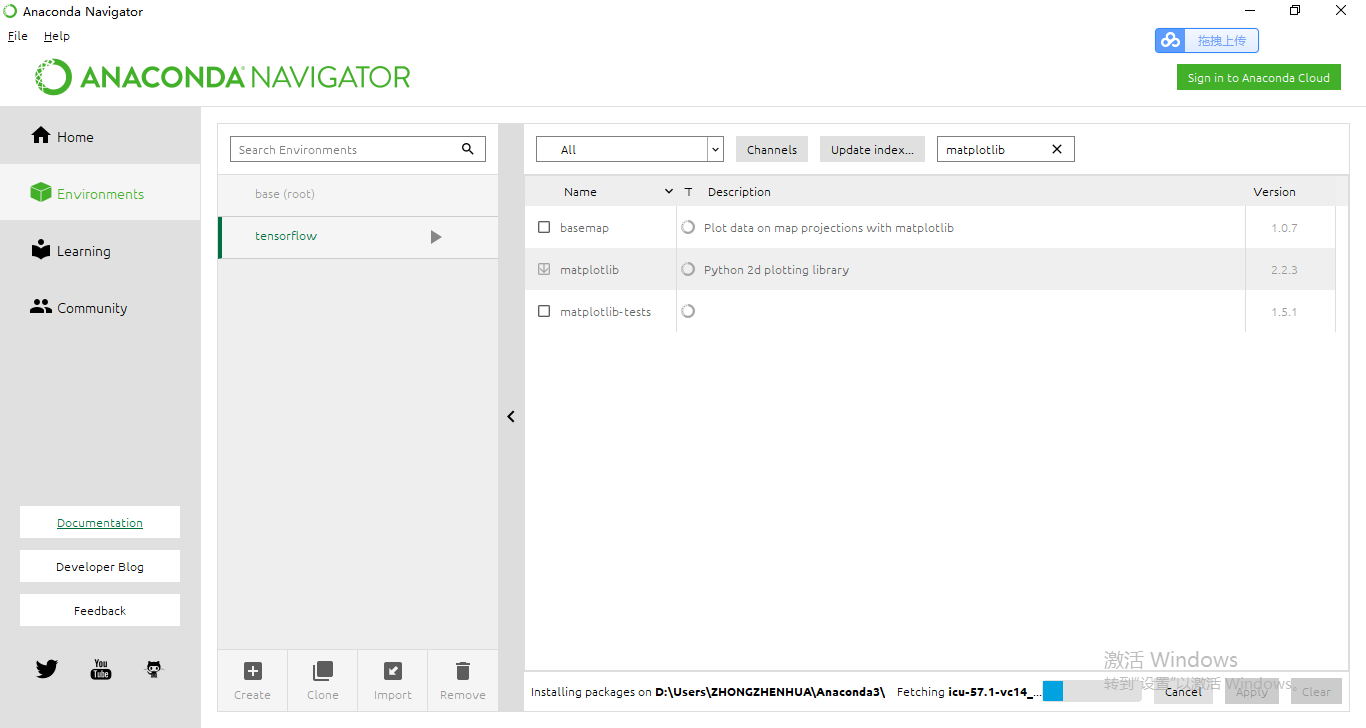Screen dimensions: 1366x728
Task: Click the Anaconda Navigator logo
Action: [223, 77]
